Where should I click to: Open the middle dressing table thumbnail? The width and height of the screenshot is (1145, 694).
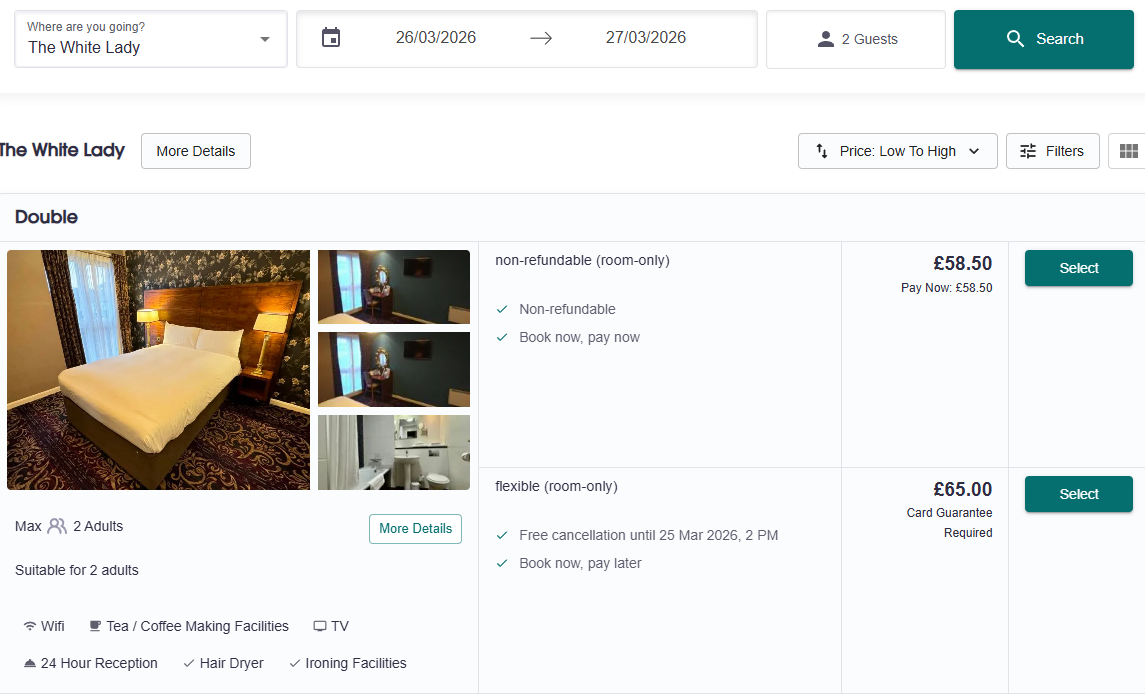[x=394, y=370]
